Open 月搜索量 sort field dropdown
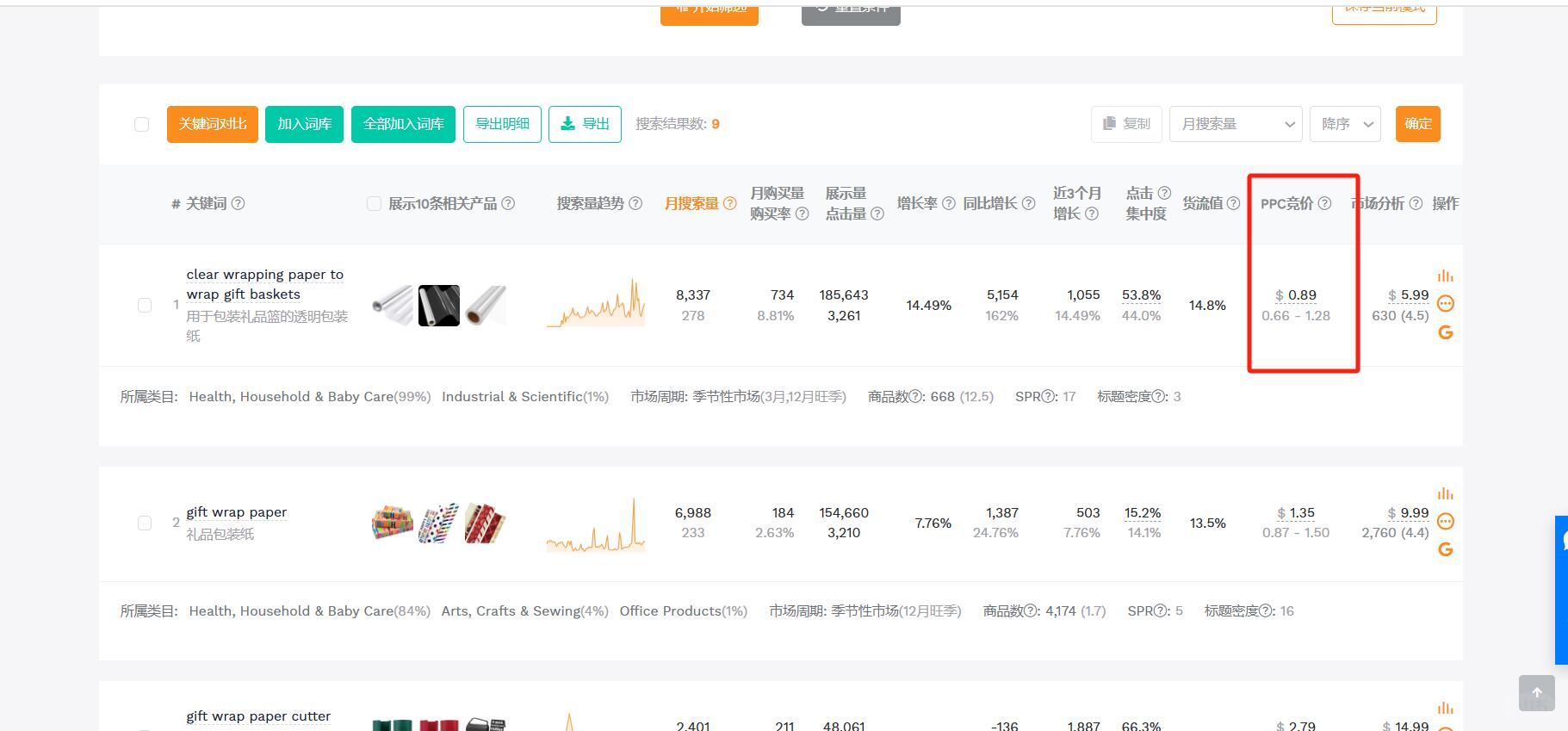 coord(1236,124)
